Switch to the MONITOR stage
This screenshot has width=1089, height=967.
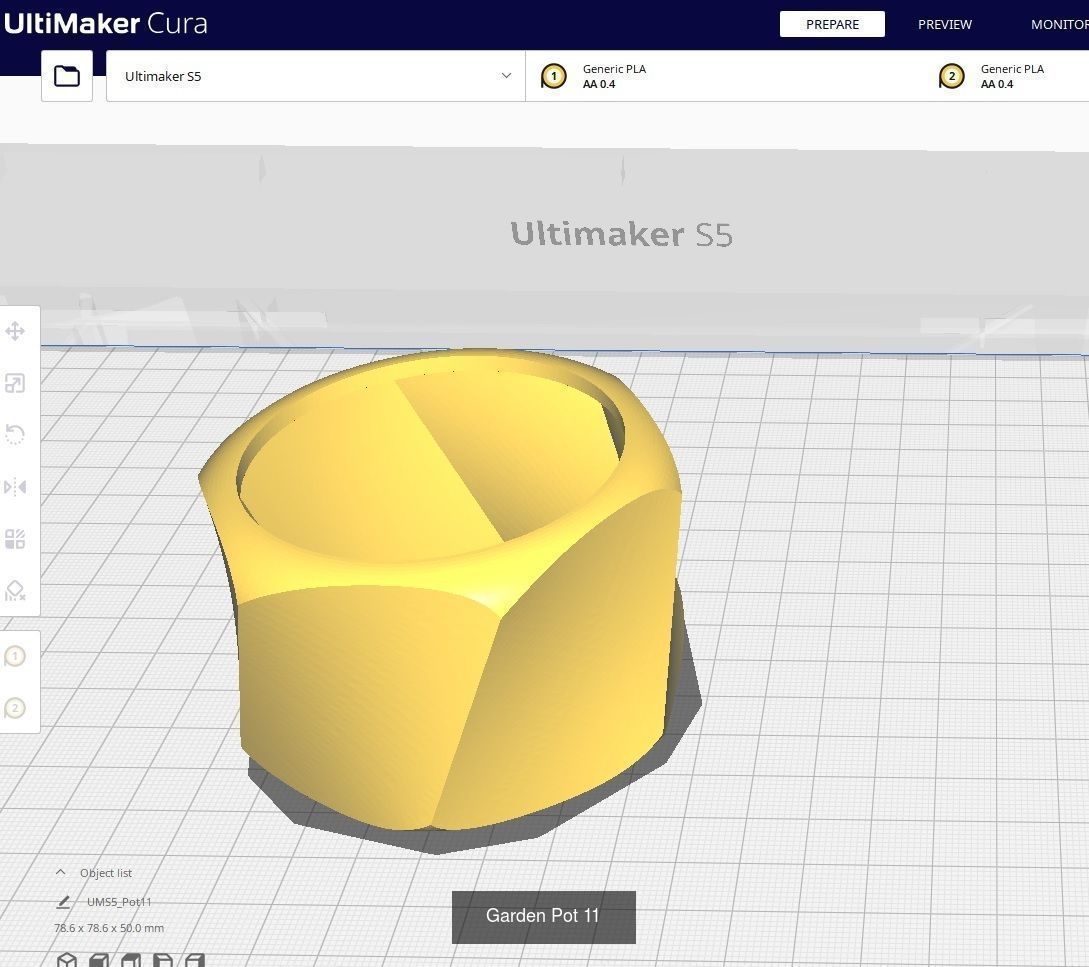tap(1060, 24)
